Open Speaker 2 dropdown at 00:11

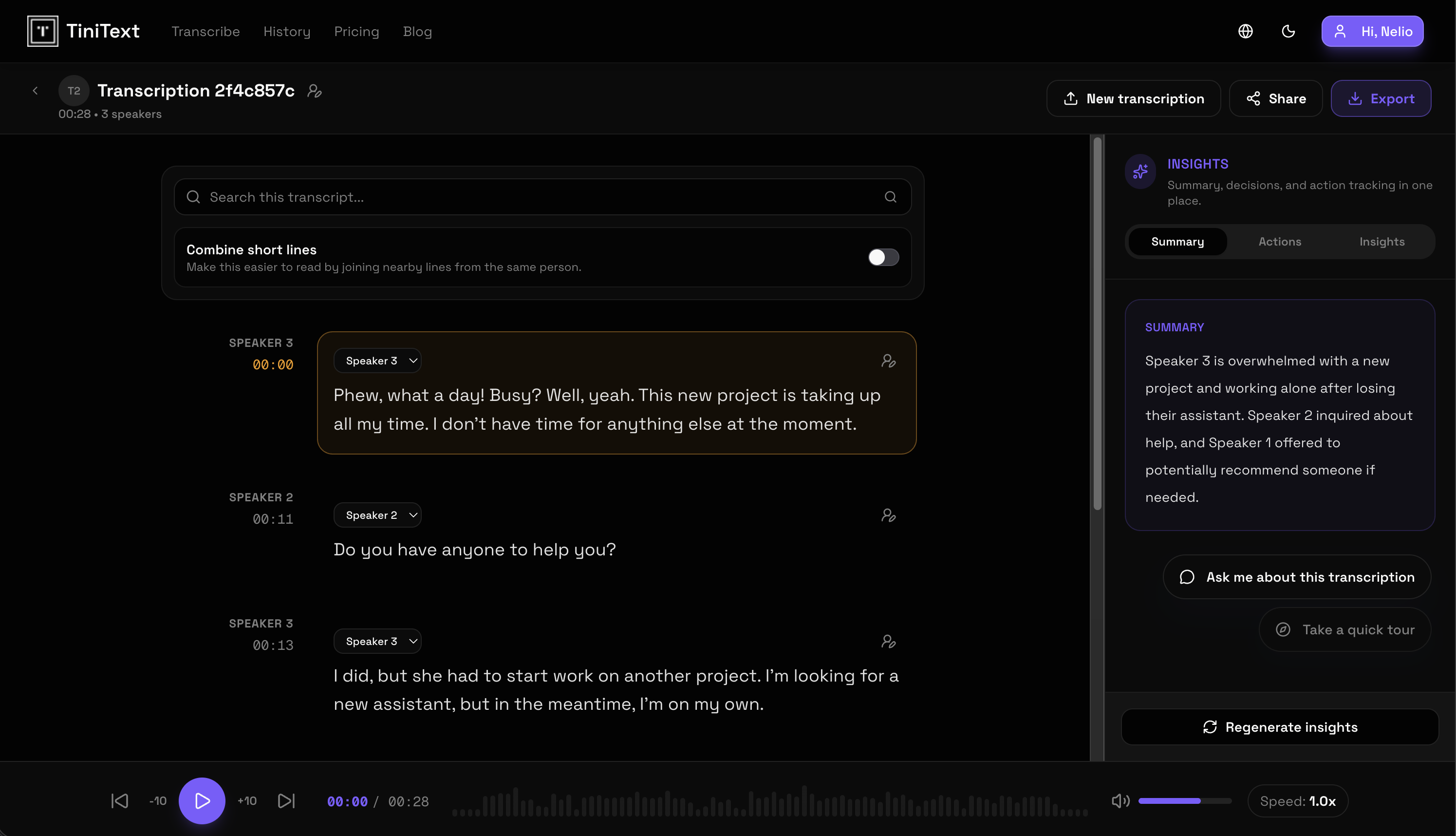377,515
